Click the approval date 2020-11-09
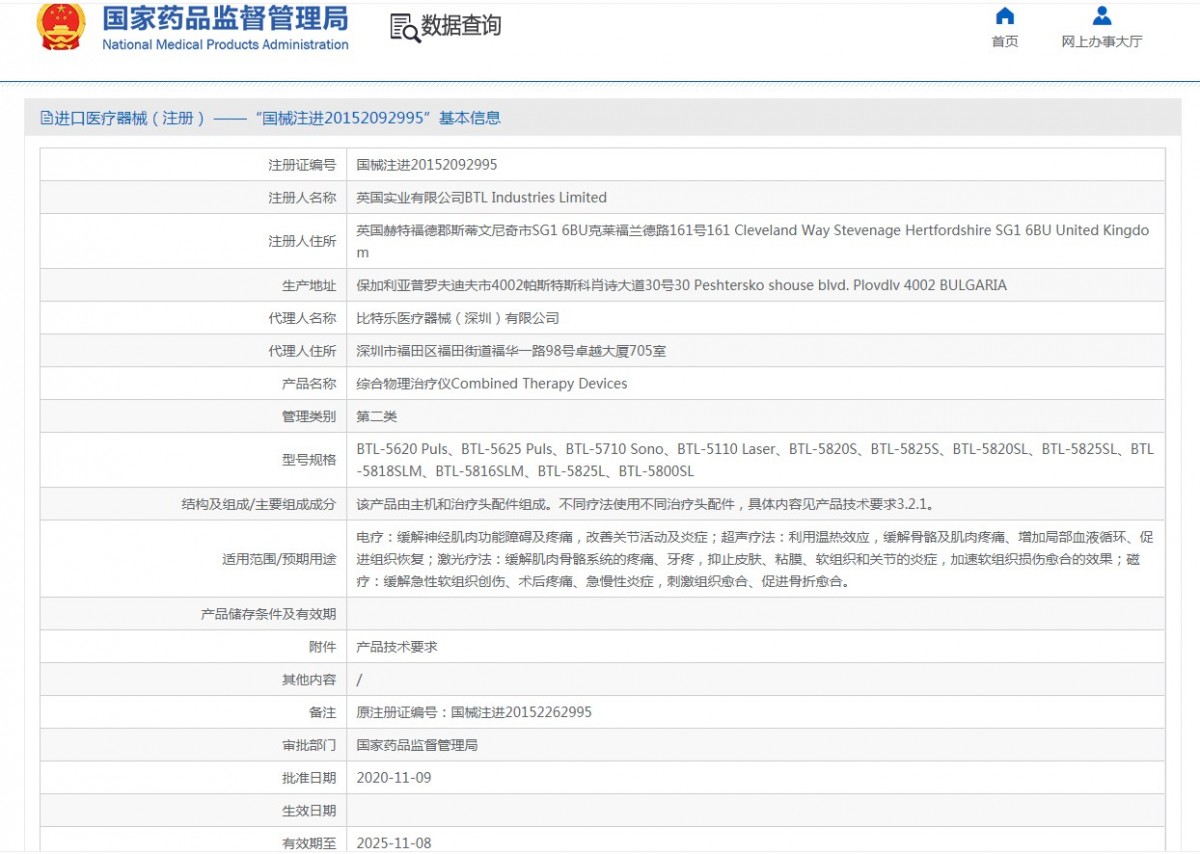1200x854 pixels. [x=394, y=778]
